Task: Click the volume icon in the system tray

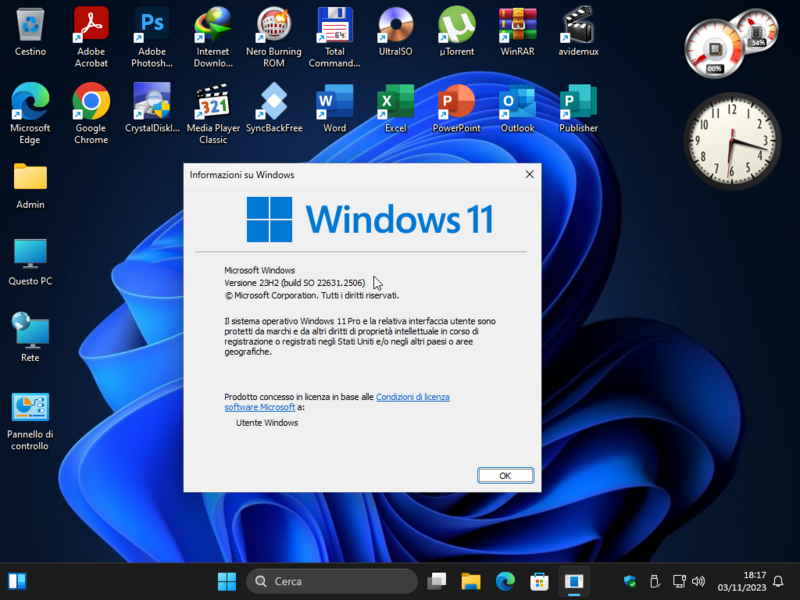Action: [700, 580]
